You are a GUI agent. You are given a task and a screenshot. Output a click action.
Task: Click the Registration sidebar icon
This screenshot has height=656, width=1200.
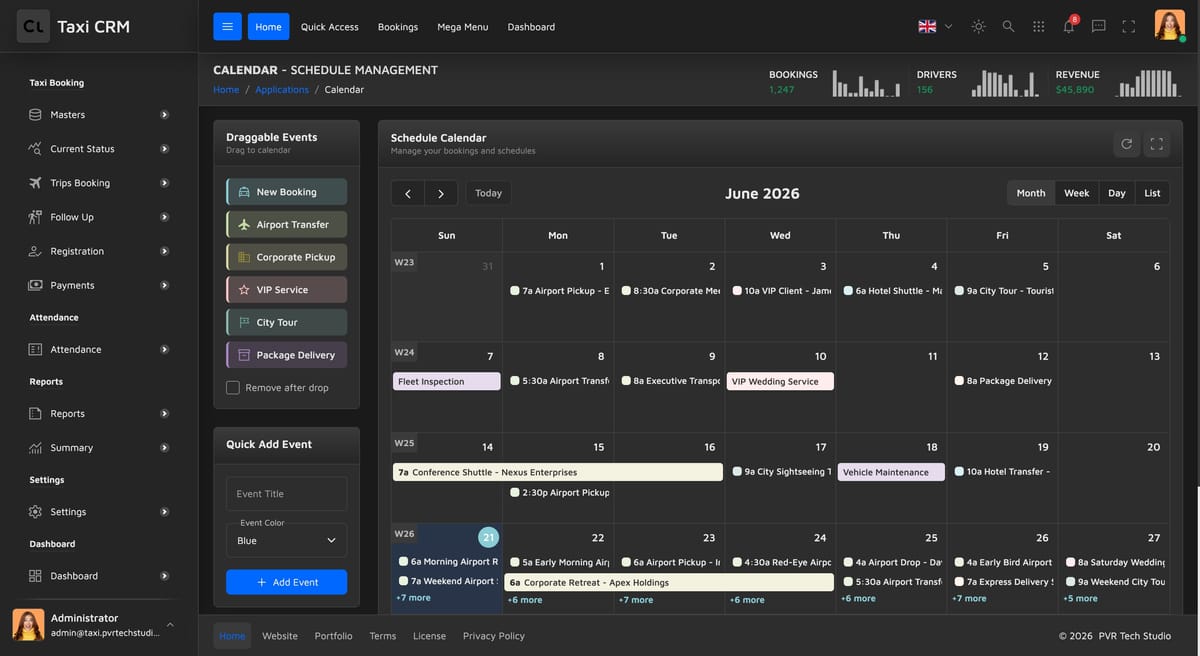35,251
